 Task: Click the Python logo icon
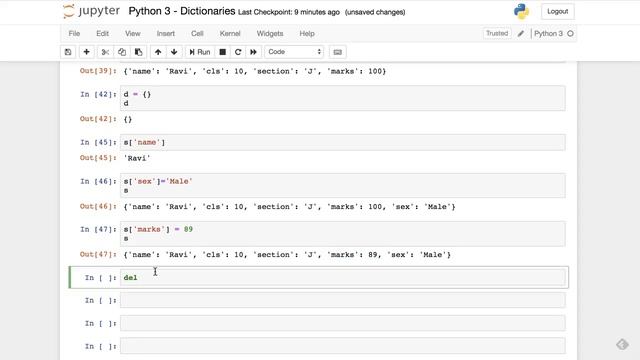point(521,11)
